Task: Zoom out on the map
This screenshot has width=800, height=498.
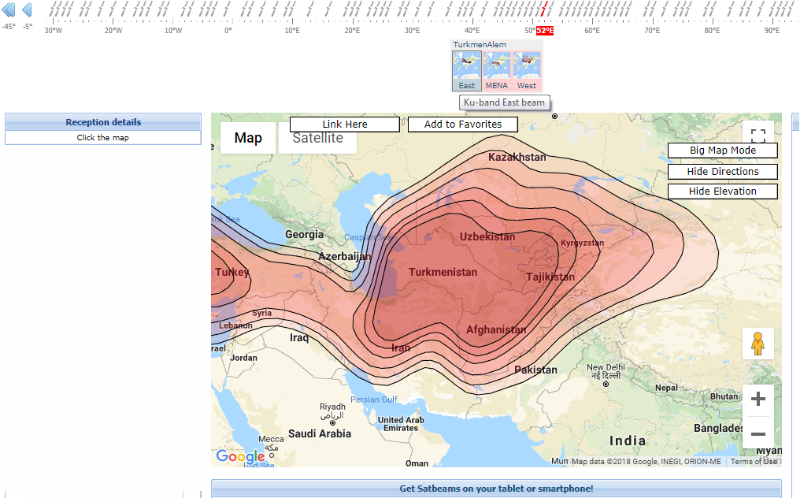Action: 758,434
